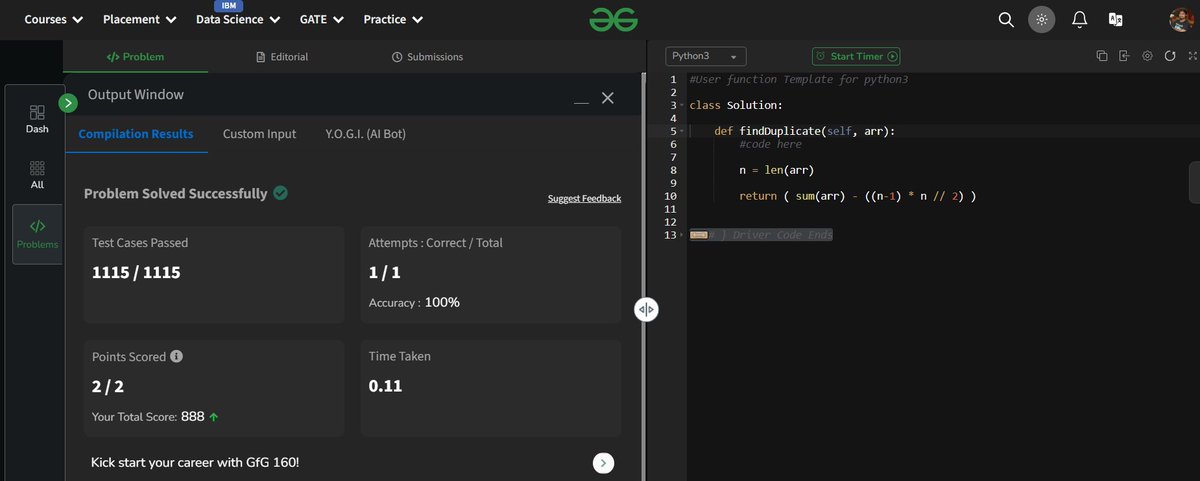The image size is (1200, 481).
Task: Switch to the Problem tab
Action: click(x=135, y=57)
